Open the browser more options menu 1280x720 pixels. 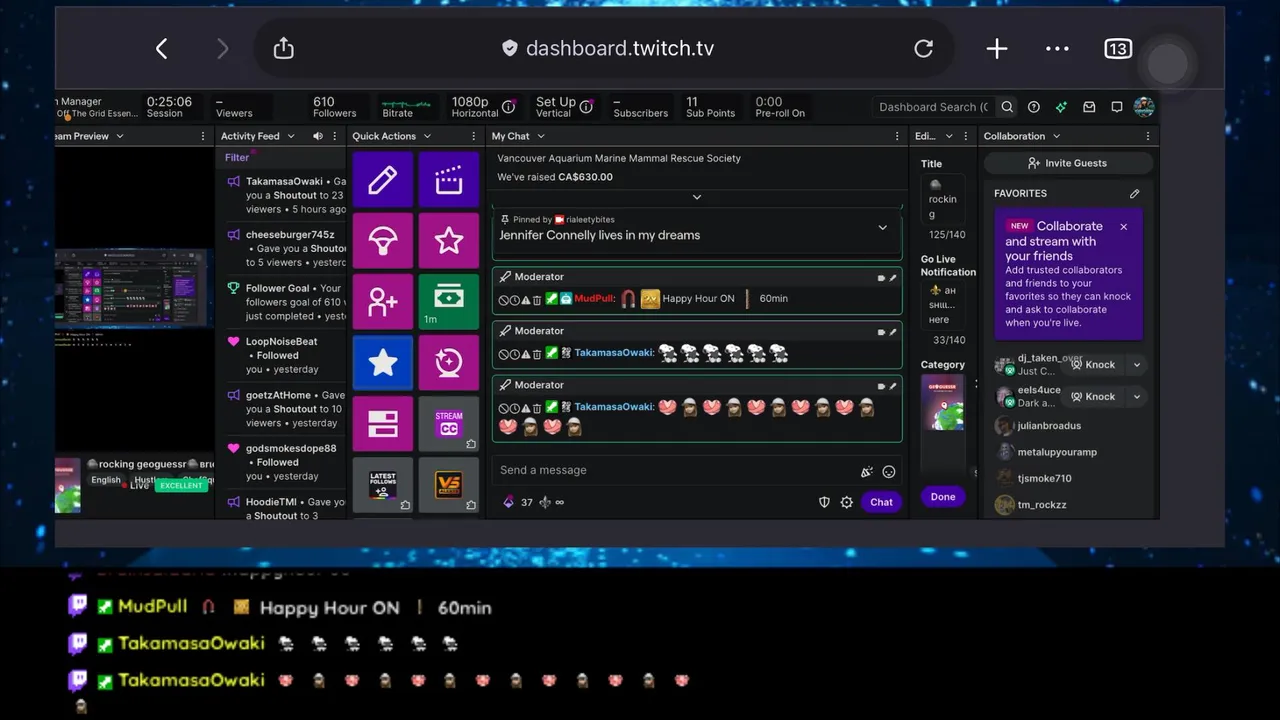tap(1057, 48)
